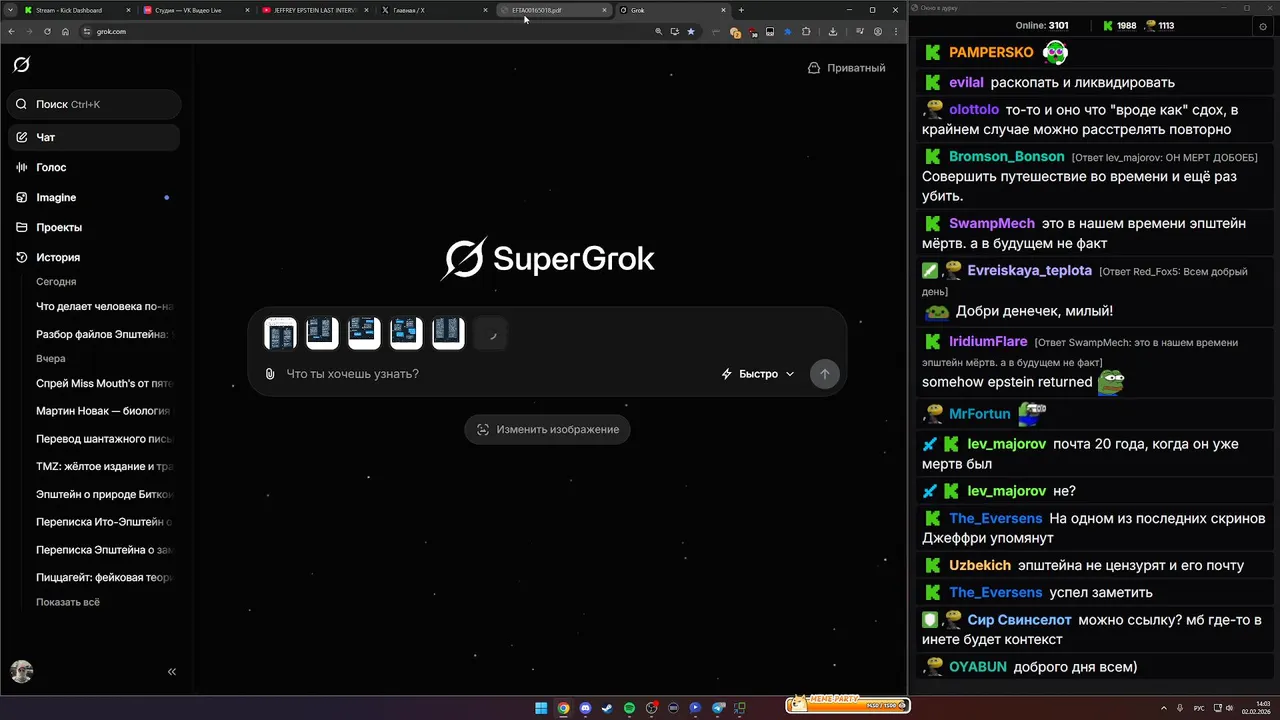
Task: Open chat 'Мартин Новак — биология'
Action: click(105, 410)
